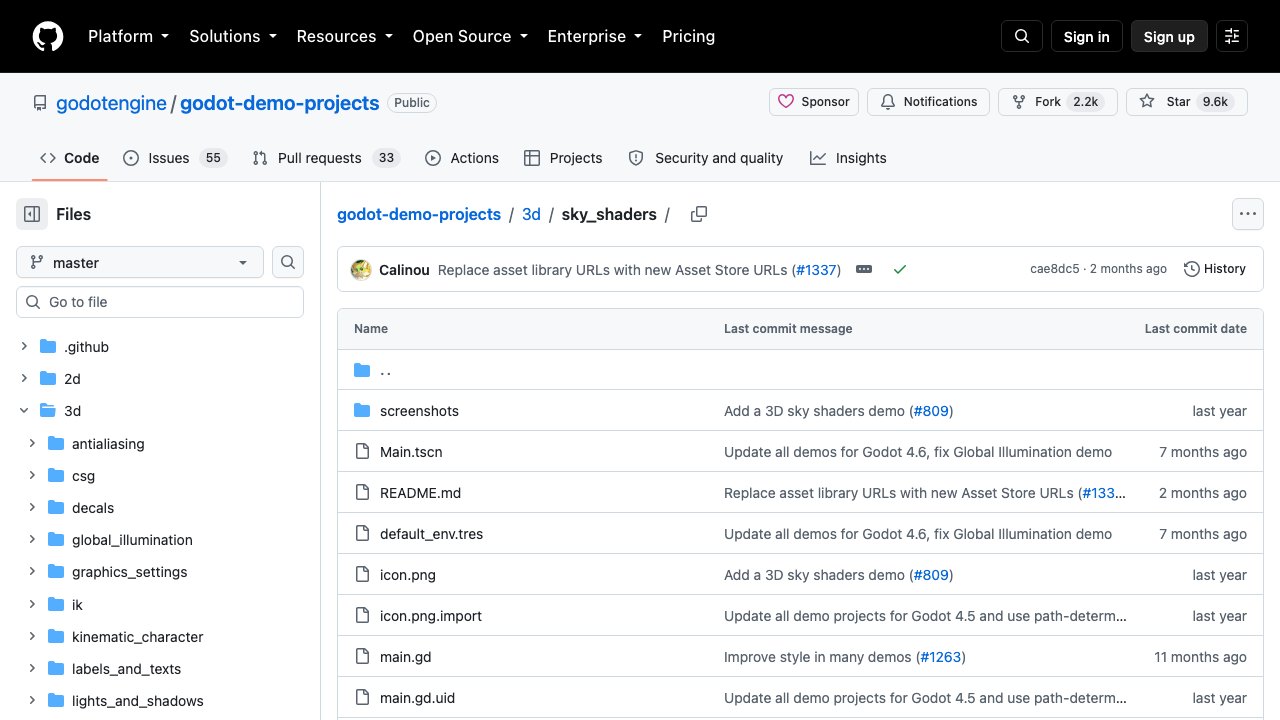Open the Calinou author profile link
This screenshot has height=720, width=1280.
pyautogui.click(x=404, y=269)
